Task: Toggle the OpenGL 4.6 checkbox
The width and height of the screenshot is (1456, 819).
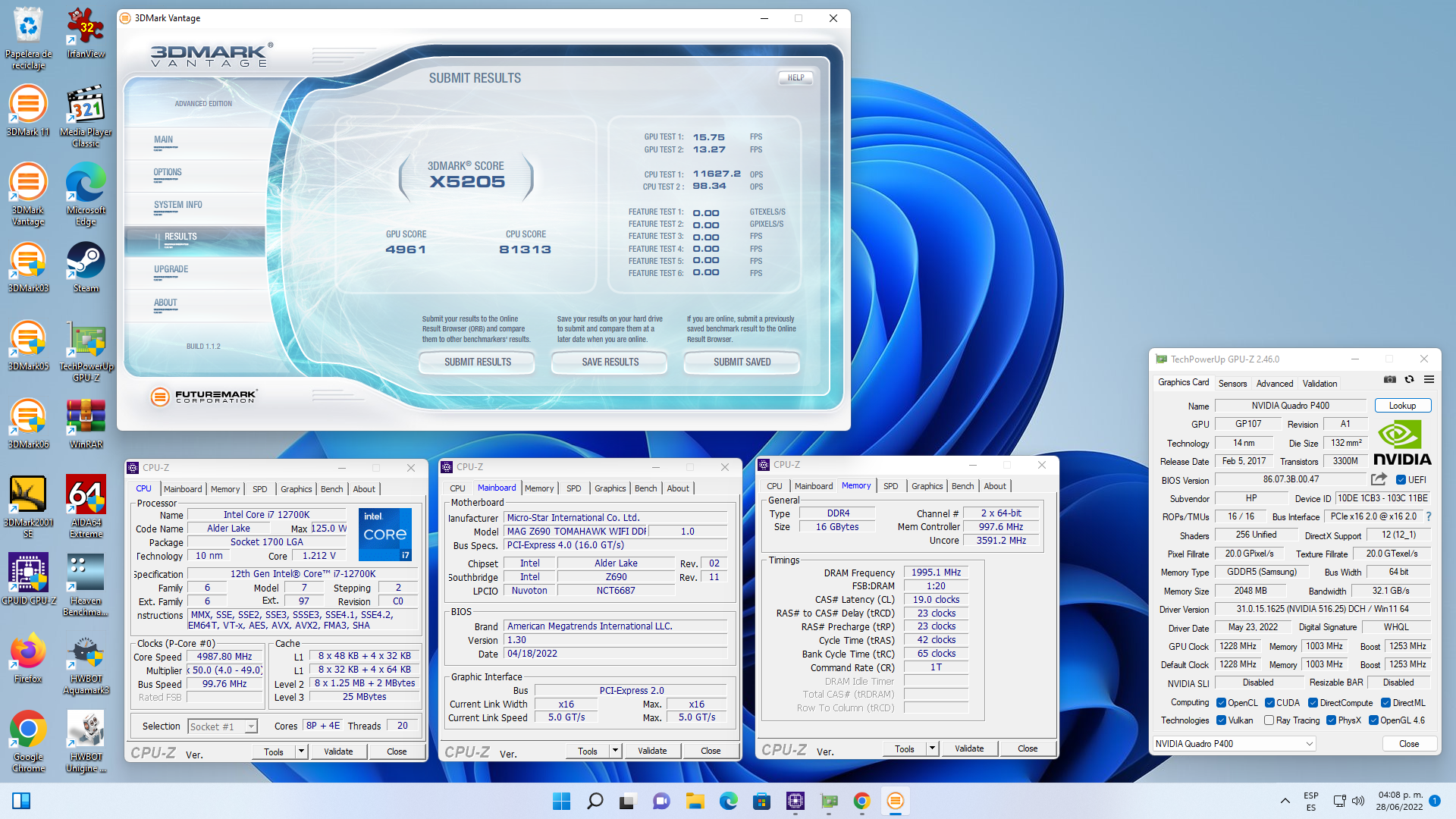Action: 1373,720
